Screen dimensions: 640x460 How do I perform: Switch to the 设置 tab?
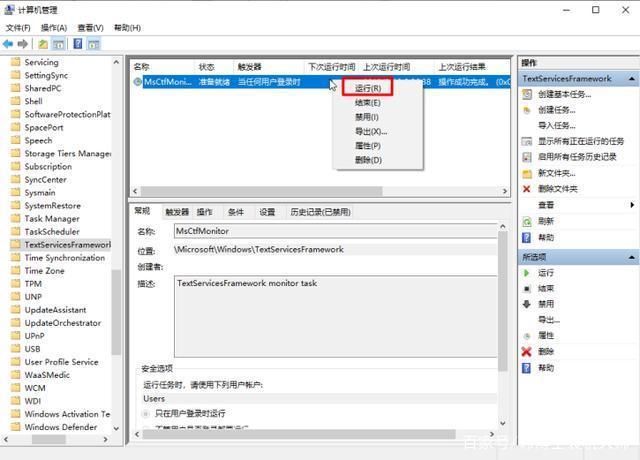267,212
